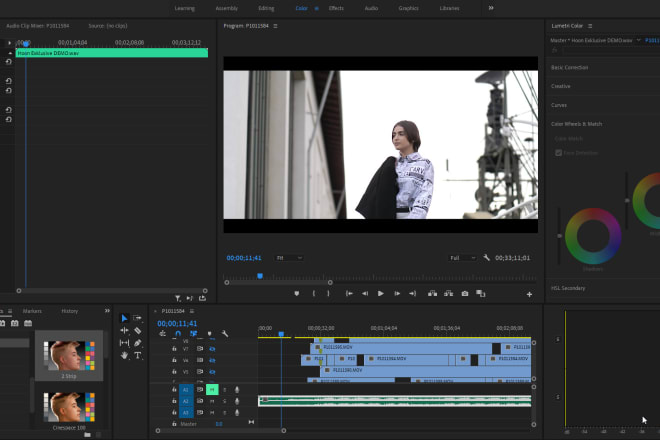
Task: Click the Lift button
Action: click(432, 293)
